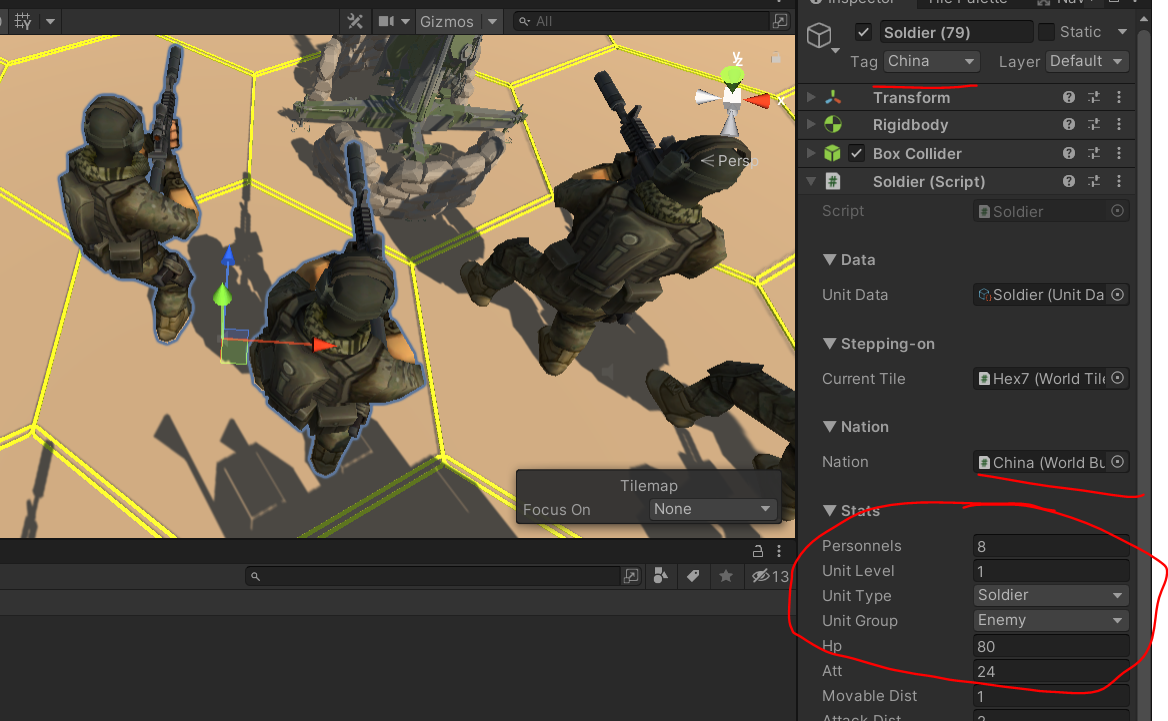The width and height of the screenshot is (1168, 721).
Task: Open Box Collider preset settings icon
Action: point(1094,153)
